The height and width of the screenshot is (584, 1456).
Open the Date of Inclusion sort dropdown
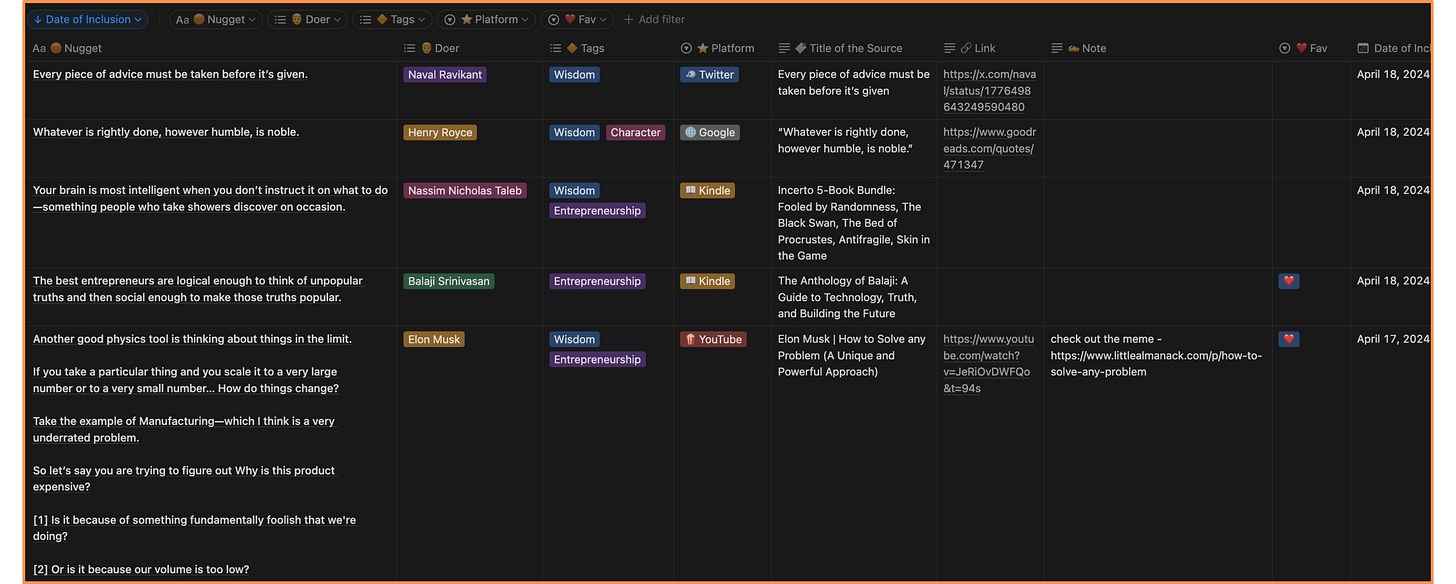point(88,19)
